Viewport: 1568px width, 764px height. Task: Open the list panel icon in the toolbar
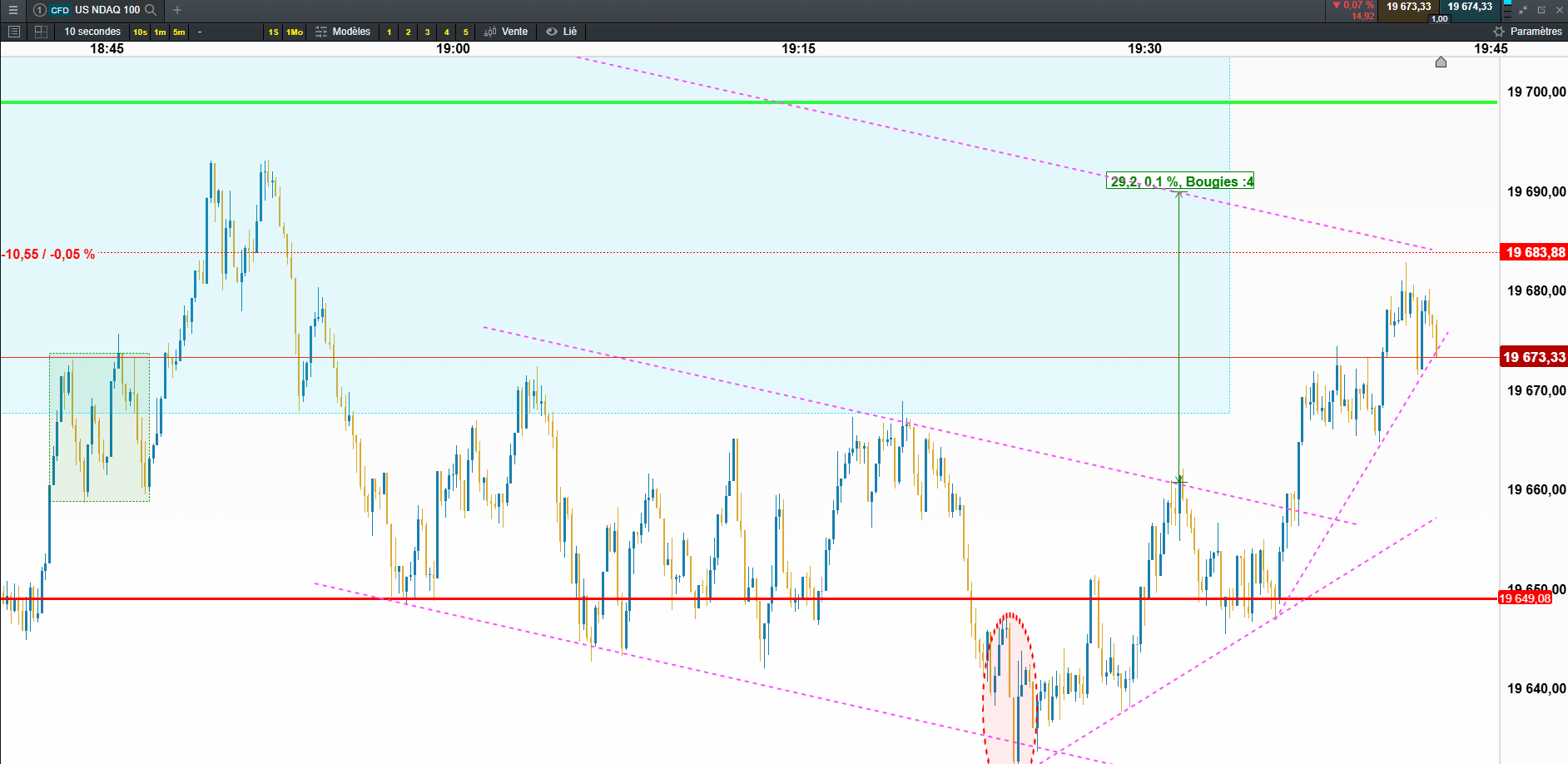[x=13, y=32]
